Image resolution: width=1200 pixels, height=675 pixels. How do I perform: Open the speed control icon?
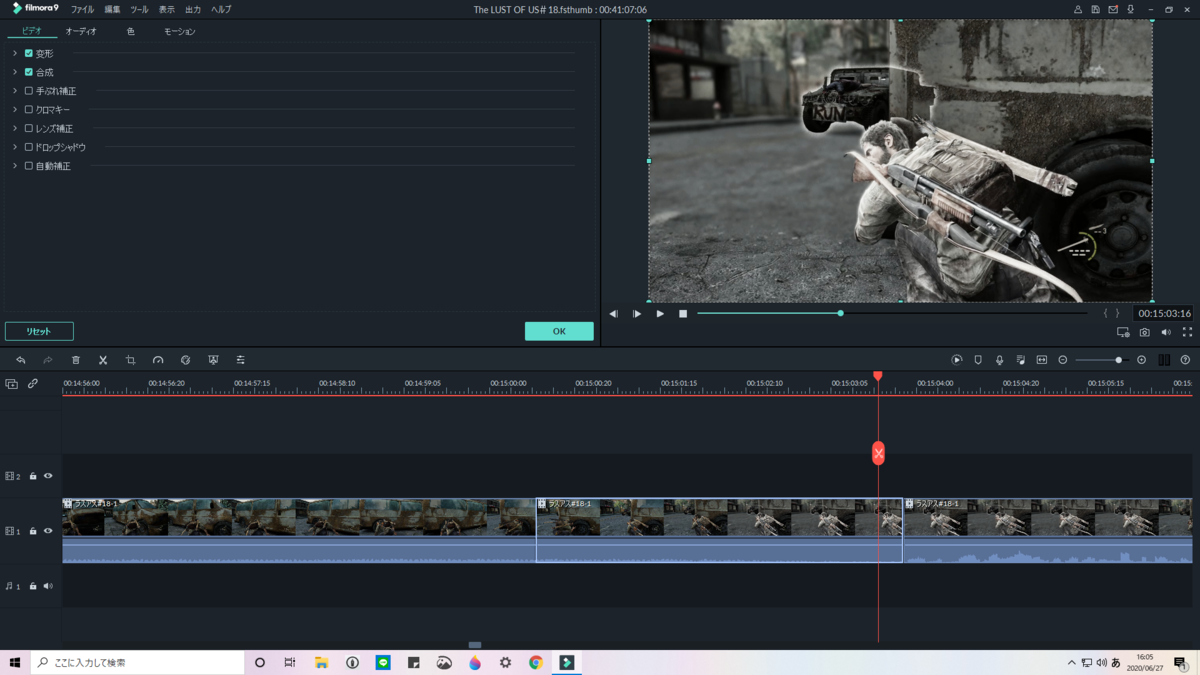point(158,360)
